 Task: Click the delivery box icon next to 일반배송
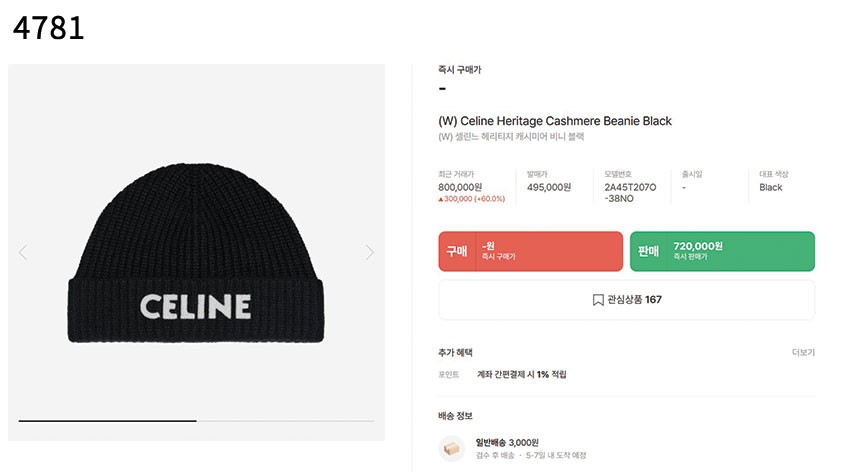coord(452,448)
